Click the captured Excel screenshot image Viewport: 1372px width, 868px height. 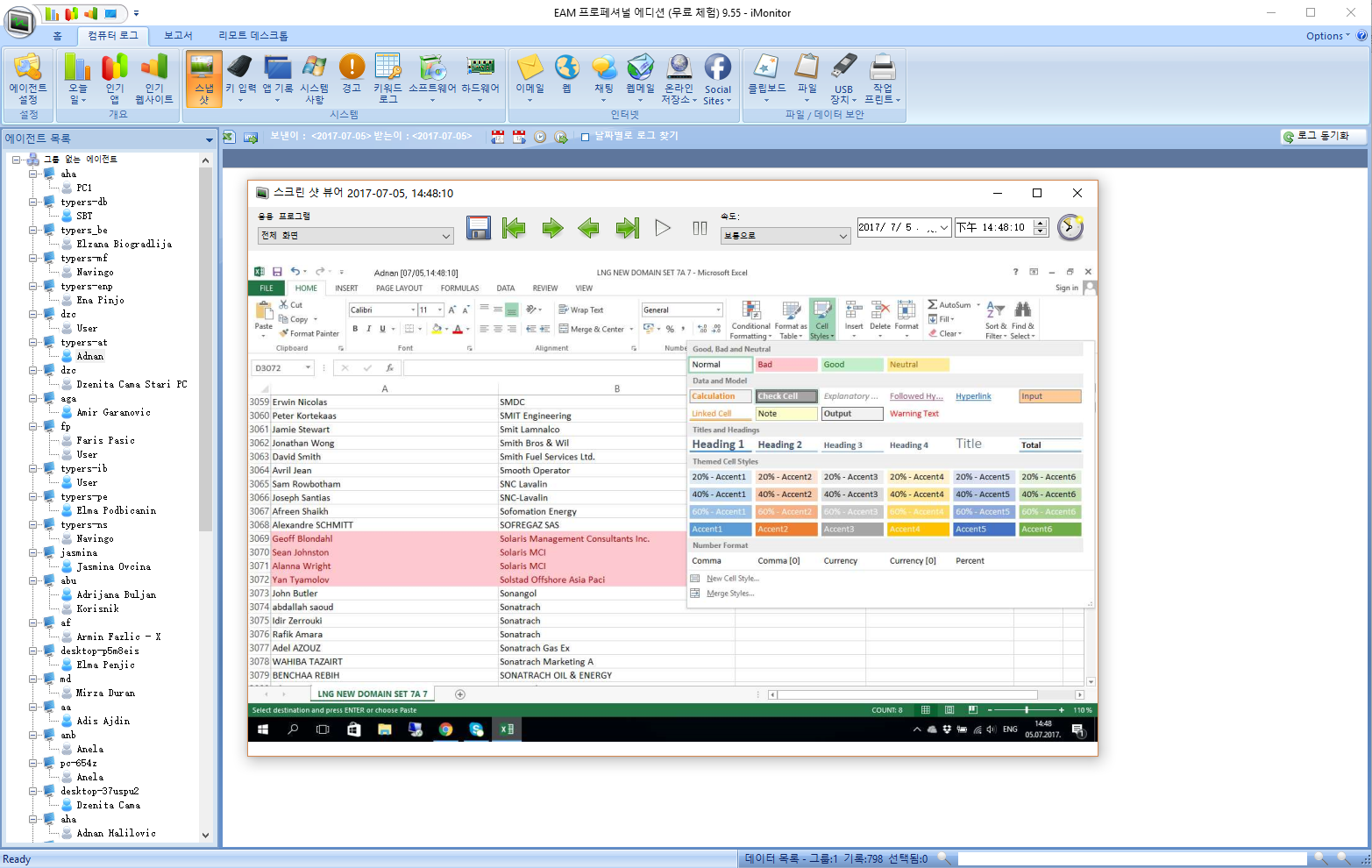[672, 502]
